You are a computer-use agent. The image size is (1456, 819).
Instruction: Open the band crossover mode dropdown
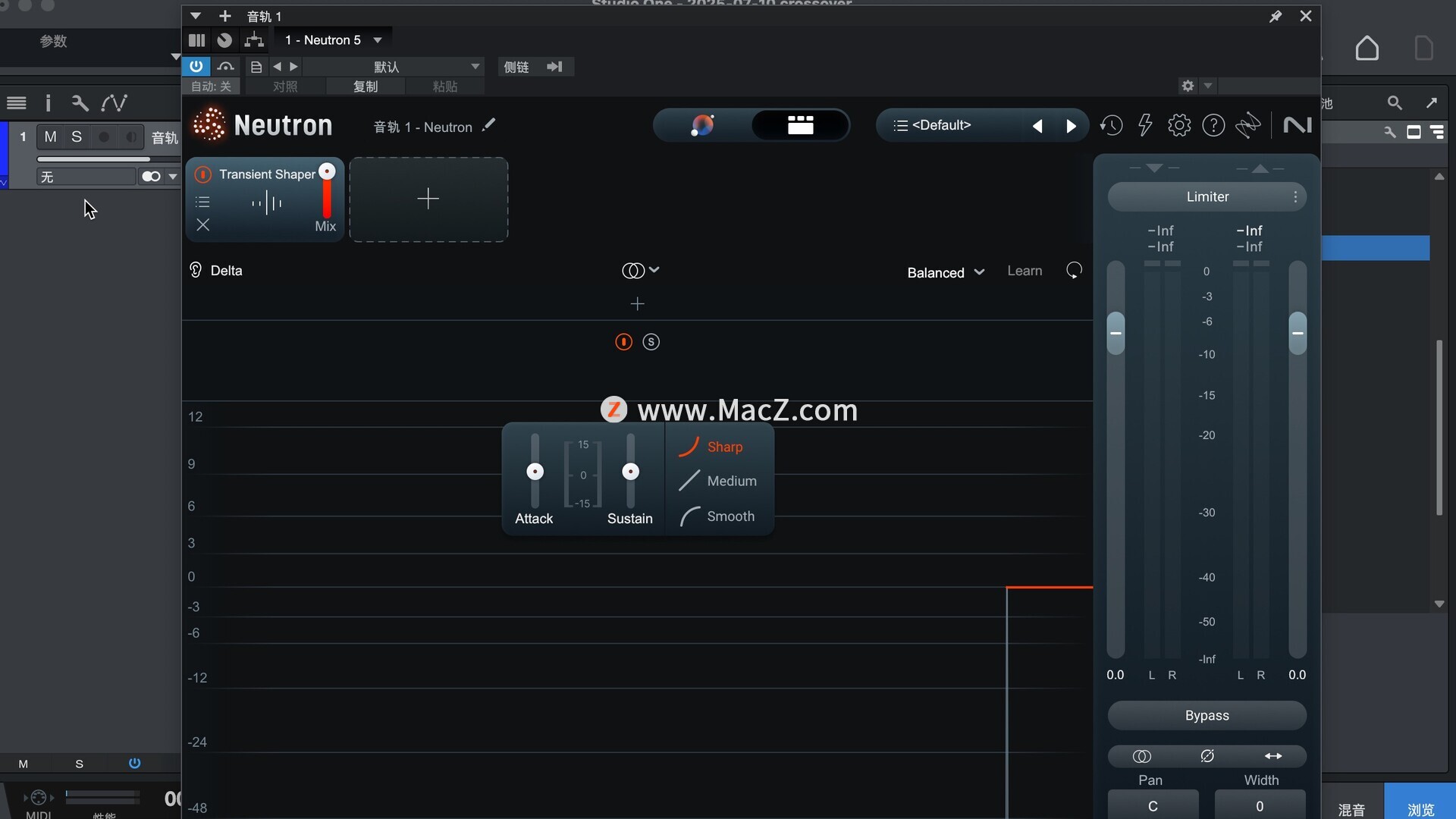point(641,271)
